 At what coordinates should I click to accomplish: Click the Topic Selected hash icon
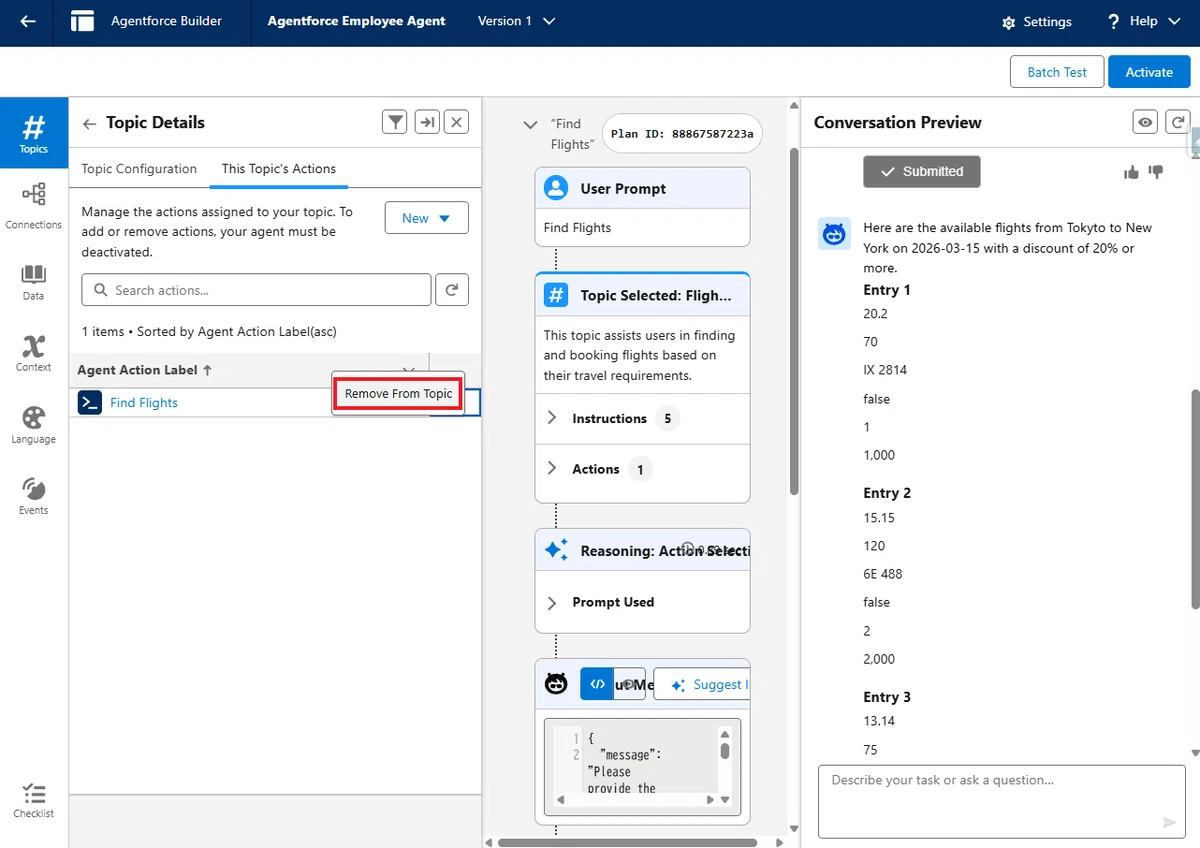click(x=556, y=295)
